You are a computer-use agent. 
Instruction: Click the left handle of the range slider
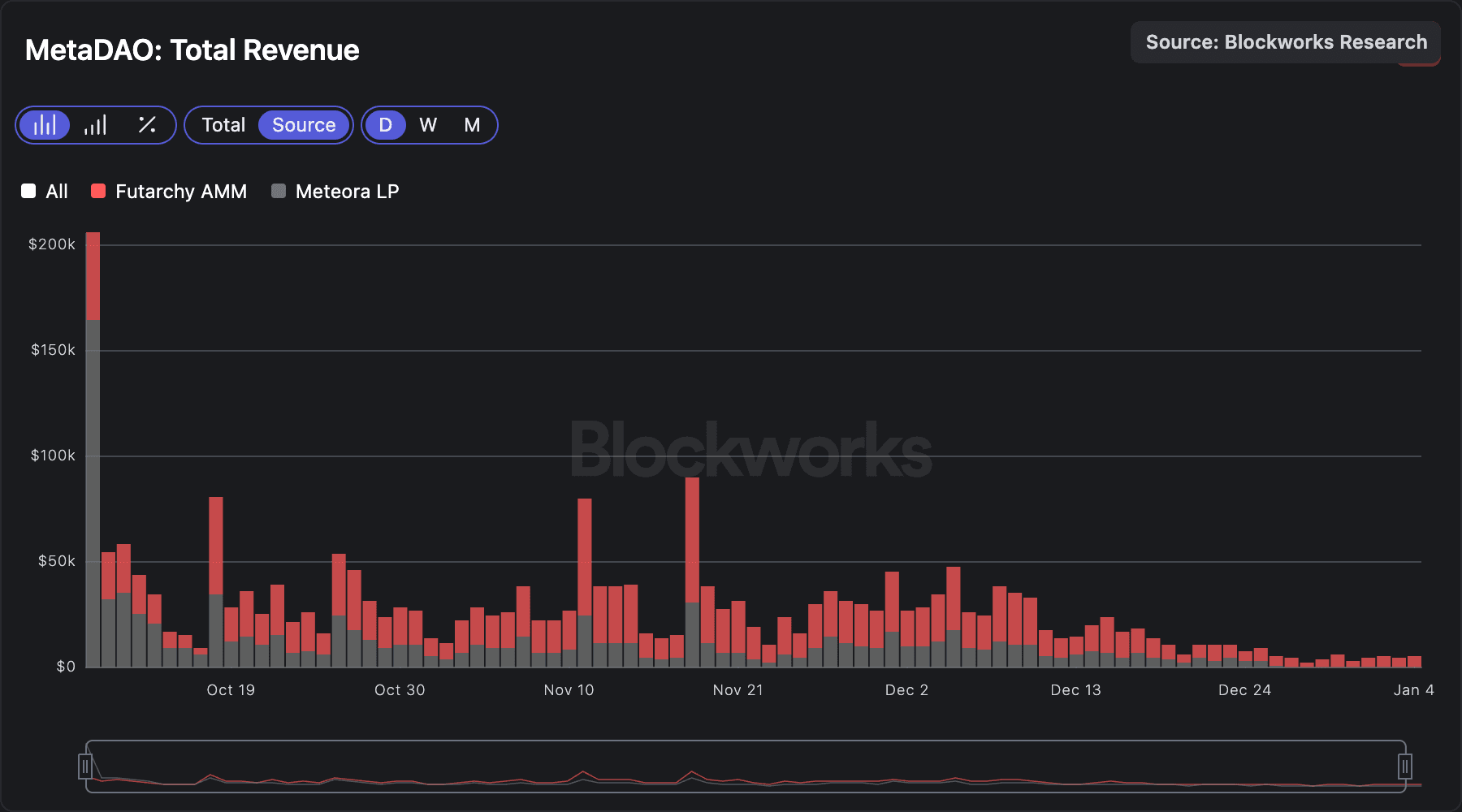[85, 766]
